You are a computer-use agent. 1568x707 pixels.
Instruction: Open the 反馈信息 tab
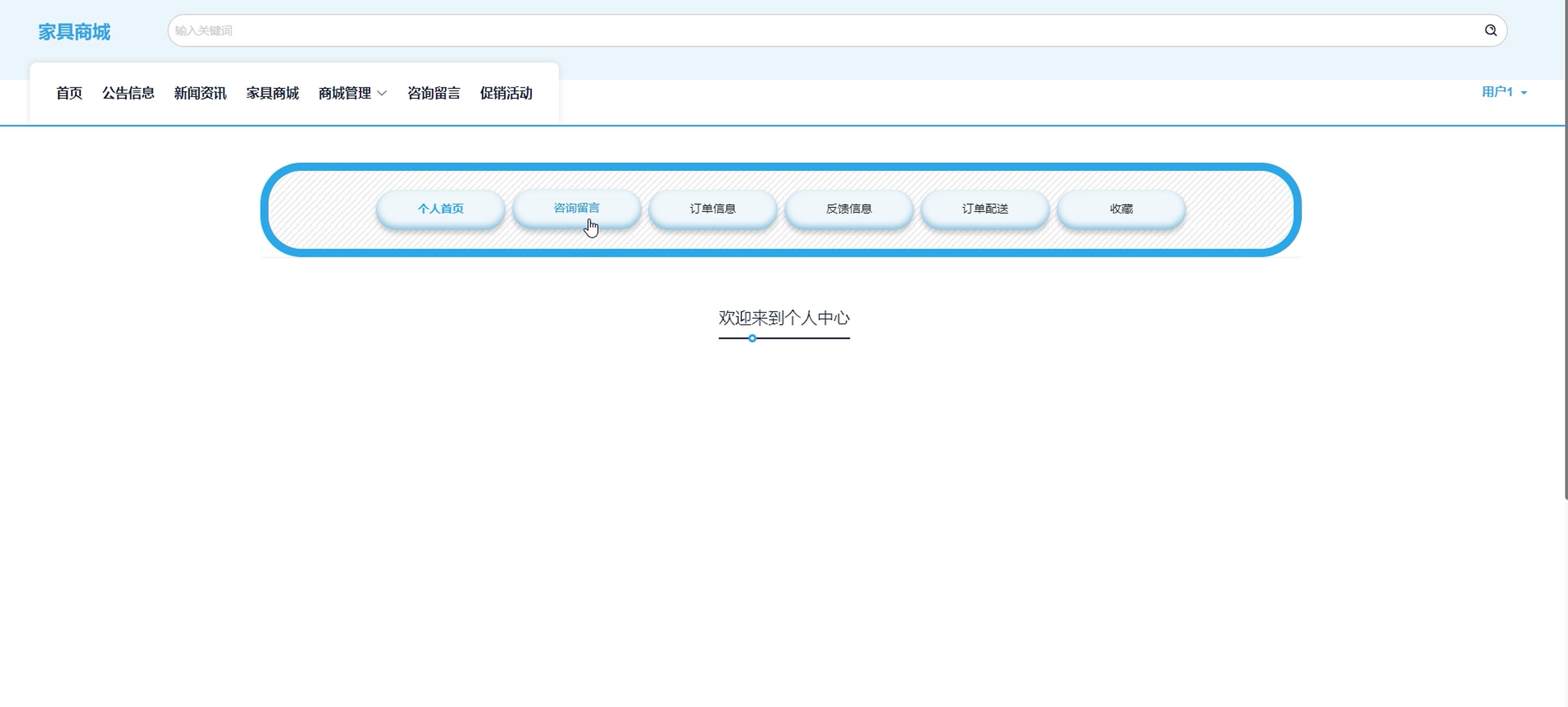pyautogui.click(x=848, y=209)
